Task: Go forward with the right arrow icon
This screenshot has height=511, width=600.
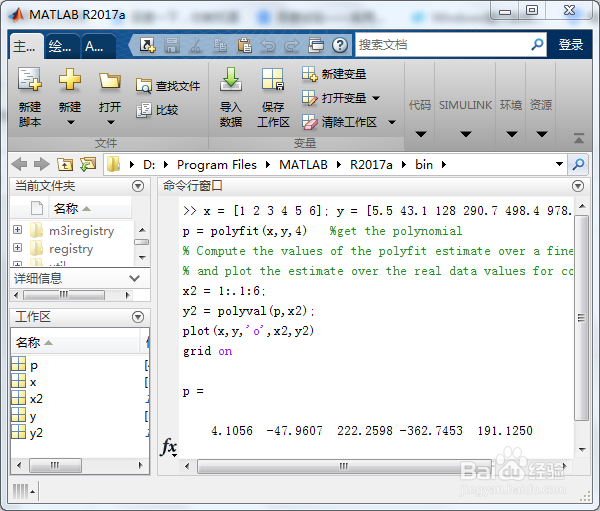Action: [x=42, y=164]
